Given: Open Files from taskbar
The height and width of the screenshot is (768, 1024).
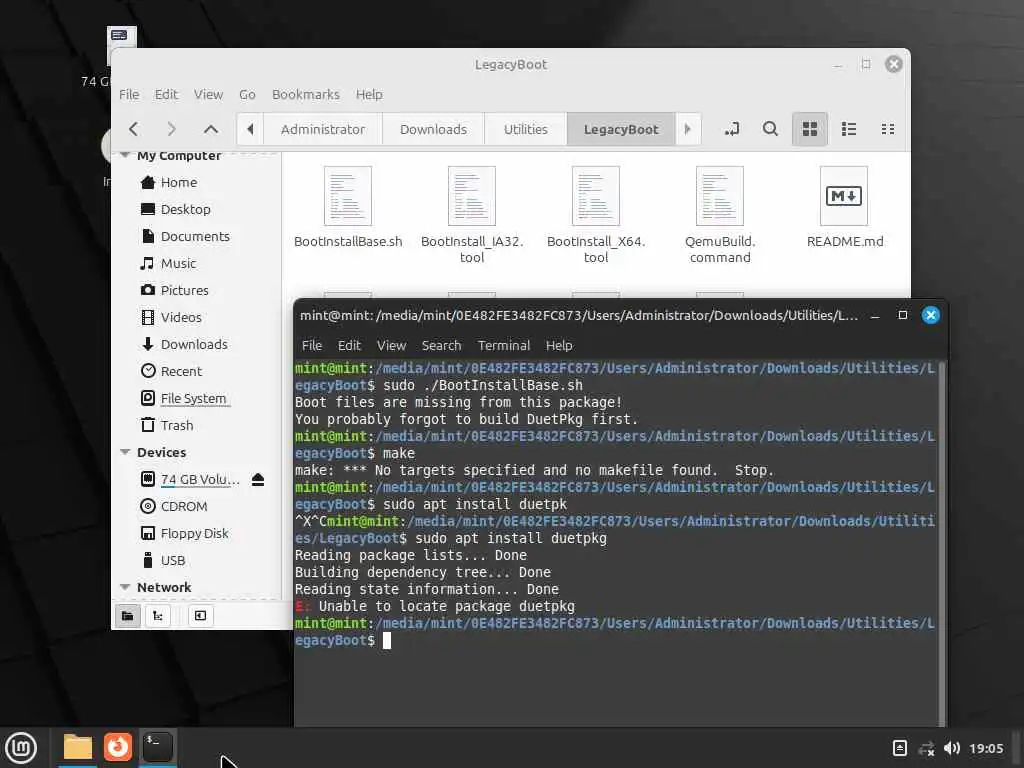Looking at the screenshot, I should coord(78,747).
